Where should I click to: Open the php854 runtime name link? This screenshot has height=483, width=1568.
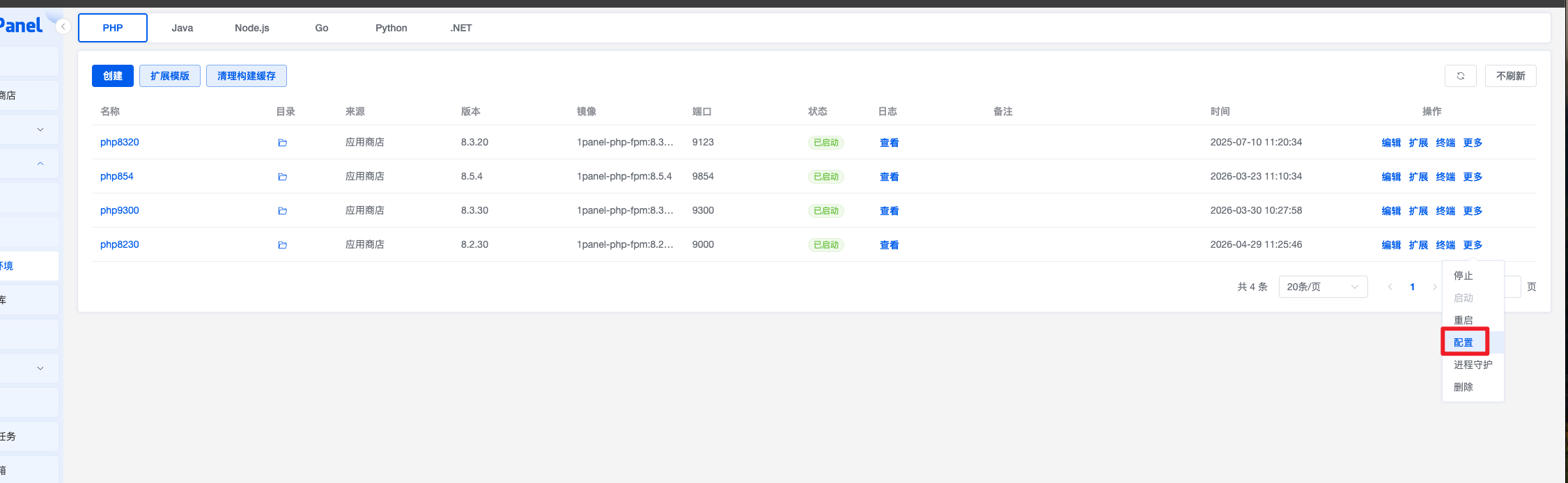(x=117, y=176)
